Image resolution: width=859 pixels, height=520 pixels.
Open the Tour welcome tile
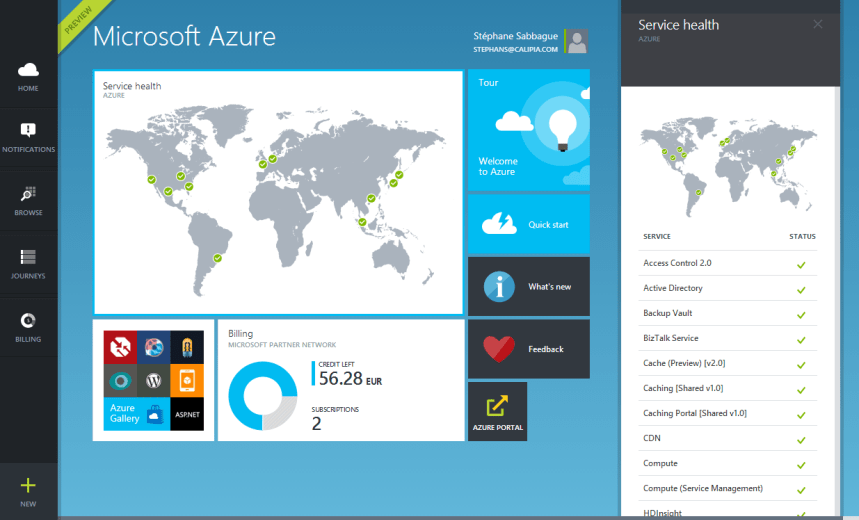click(x=529, y=130)
